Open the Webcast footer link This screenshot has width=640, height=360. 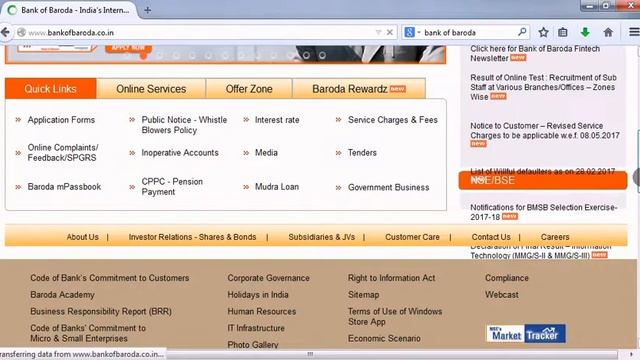click(502, 295)
